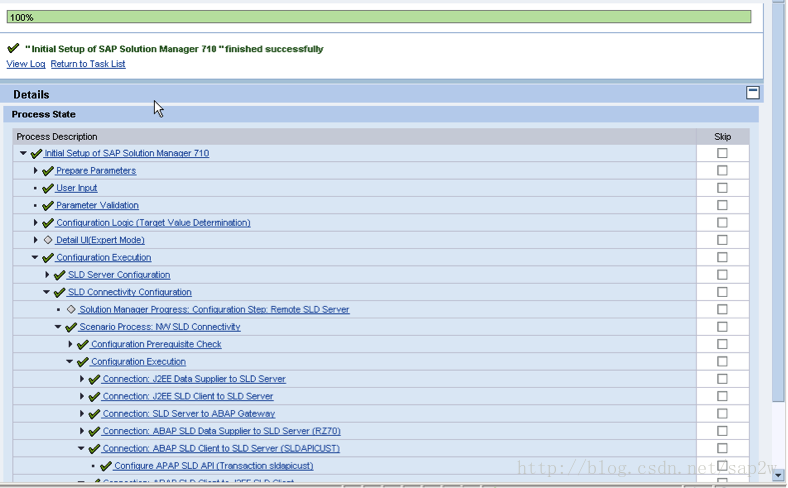Click the Process Description column header
Image resolution: width=788 pixels, height=488 pixels.
pyautogui.click(x=355, y=137)
